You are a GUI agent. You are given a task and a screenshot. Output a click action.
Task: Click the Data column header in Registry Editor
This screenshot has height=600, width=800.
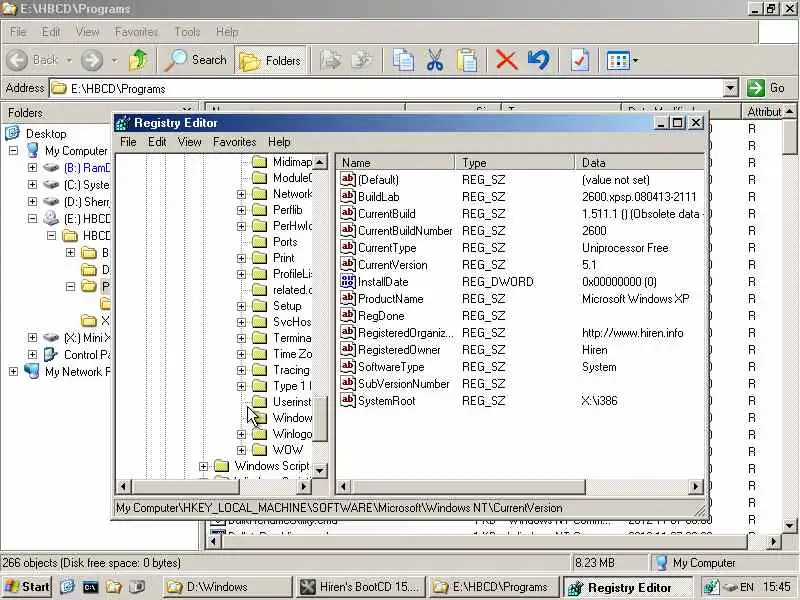pos(640,163)
